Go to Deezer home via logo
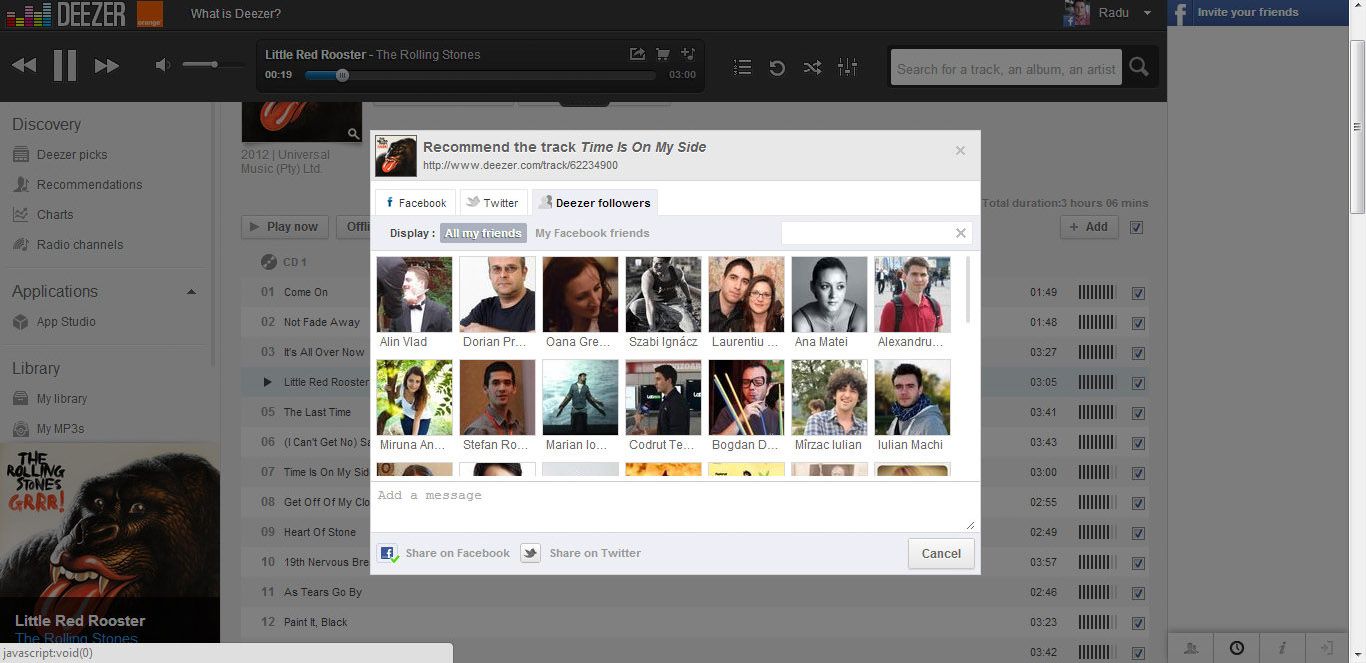This screenshot has height=663, width=1366. click(66, 14)
